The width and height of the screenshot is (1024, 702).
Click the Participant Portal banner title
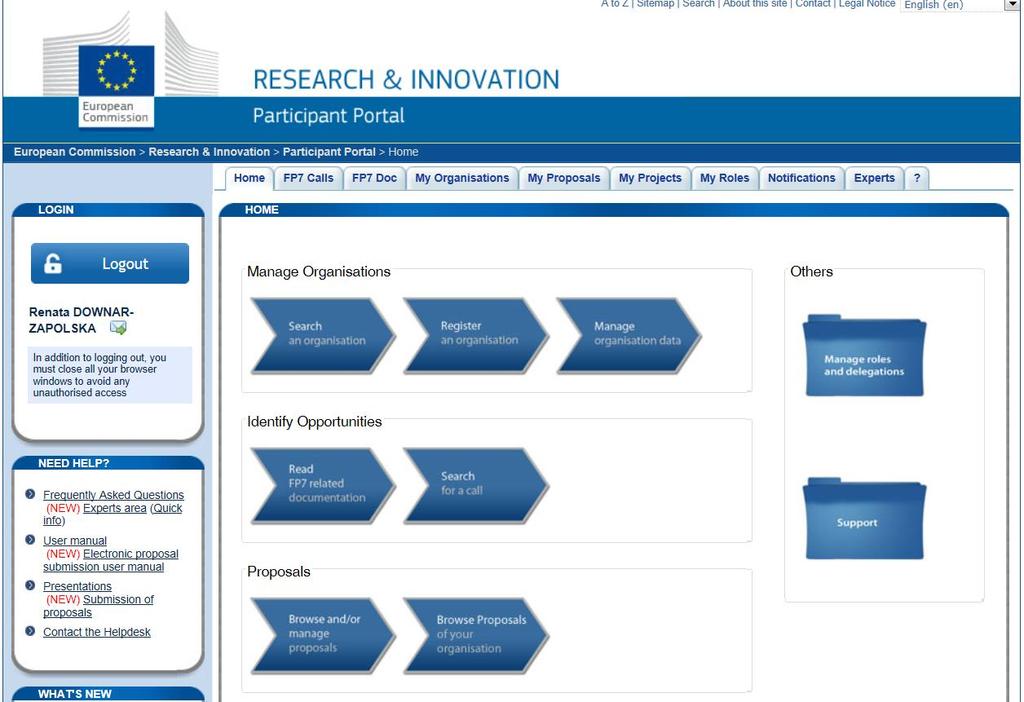(328, 116)
